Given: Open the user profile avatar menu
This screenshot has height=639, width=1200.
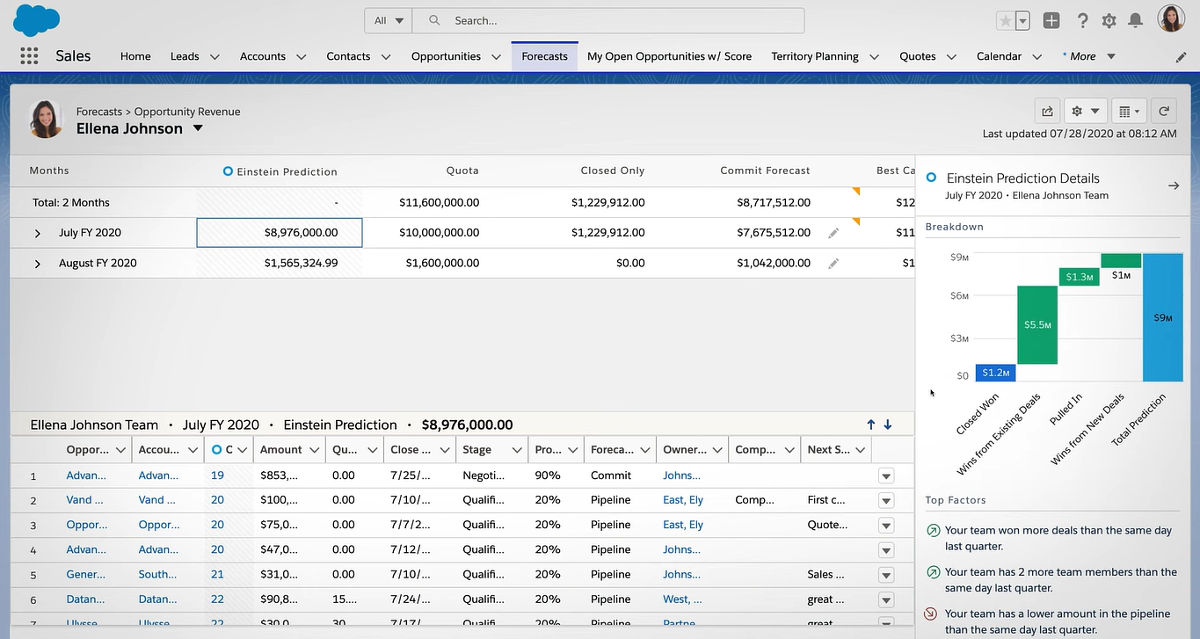Looking at the screenshot, I should pos(1171,19).
